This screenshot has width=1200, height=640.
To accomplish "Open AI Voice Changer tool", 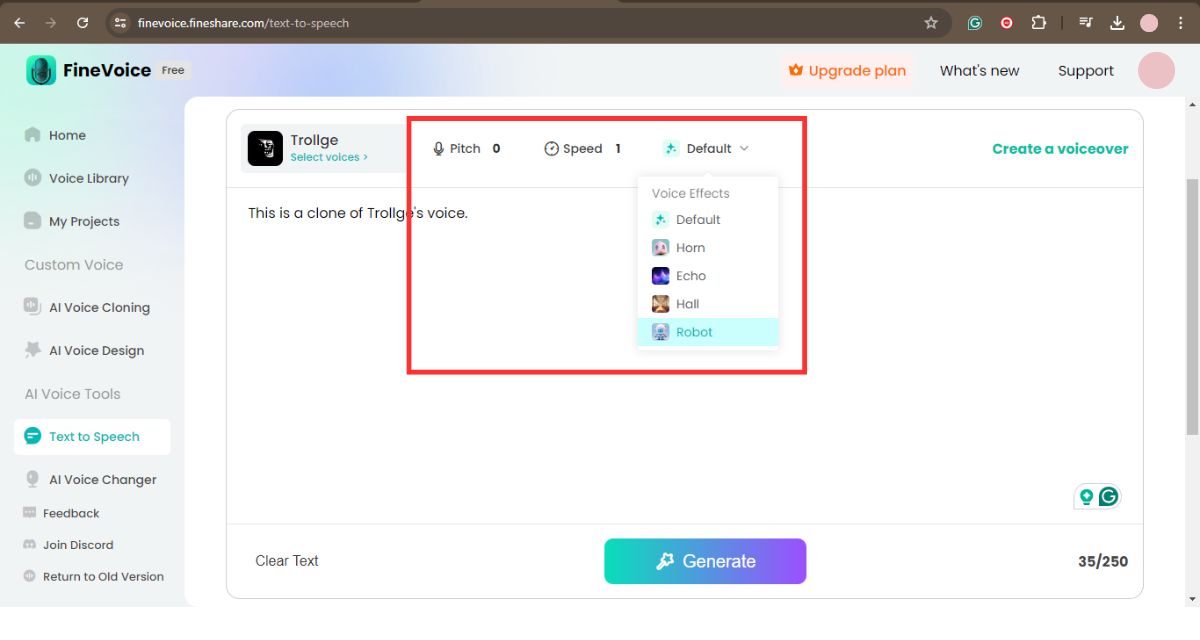I will pos(102,479).
